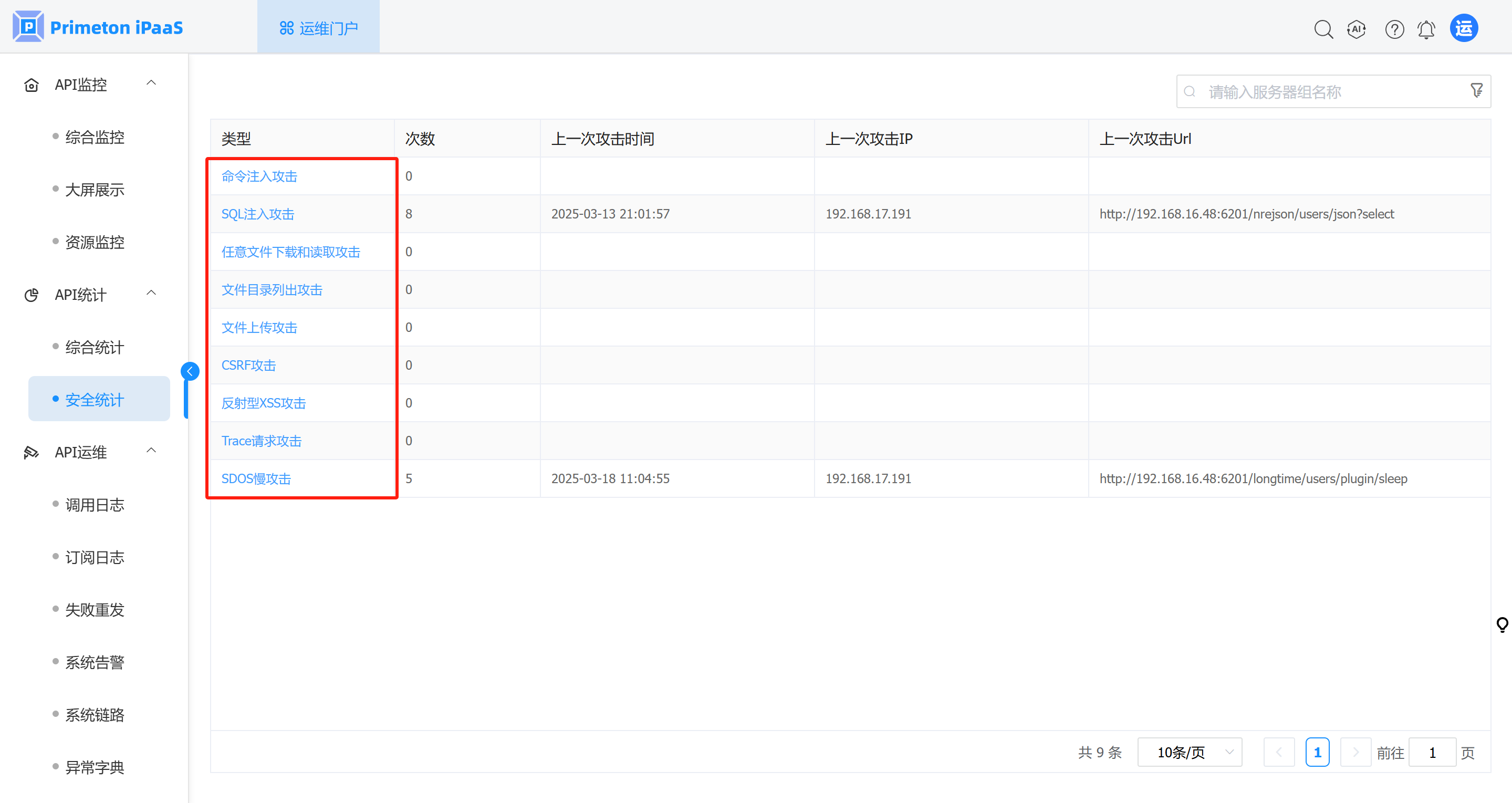Viewport: 1512px width, 803px height.
Task: Open the SQL注入攻击 link
Action: point(258,214)
